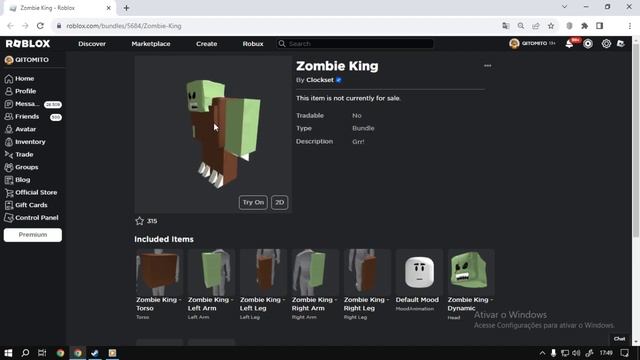Open Task View on the taskbar
This screenshot has width=640, height=360.
coord(42,353)
